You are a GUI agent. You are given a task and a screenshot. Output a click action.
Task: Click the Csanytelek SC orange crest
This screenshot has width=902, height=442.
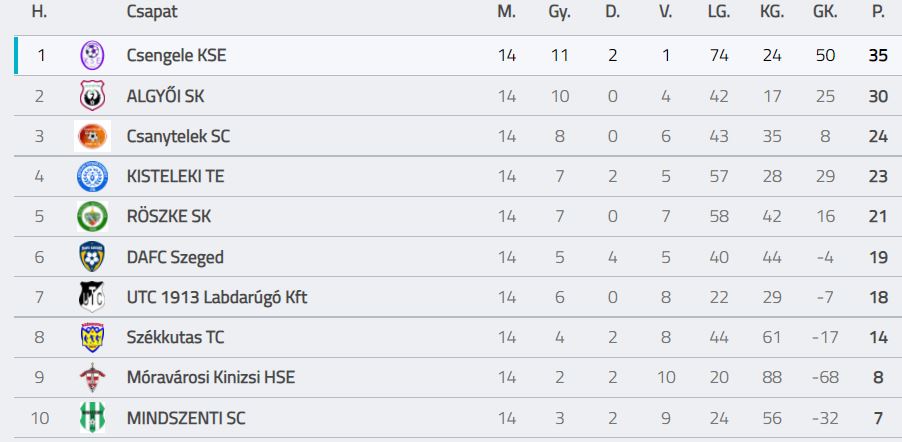pyautogui.click(x=92, y=136)
